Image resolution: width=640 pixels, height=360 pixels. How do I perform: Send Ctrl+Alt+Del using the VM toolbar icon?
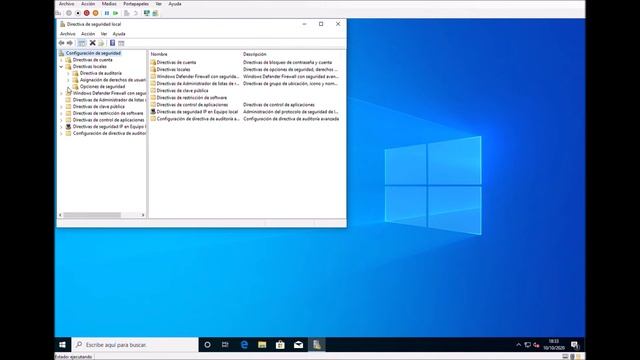(x=58, y=13)
